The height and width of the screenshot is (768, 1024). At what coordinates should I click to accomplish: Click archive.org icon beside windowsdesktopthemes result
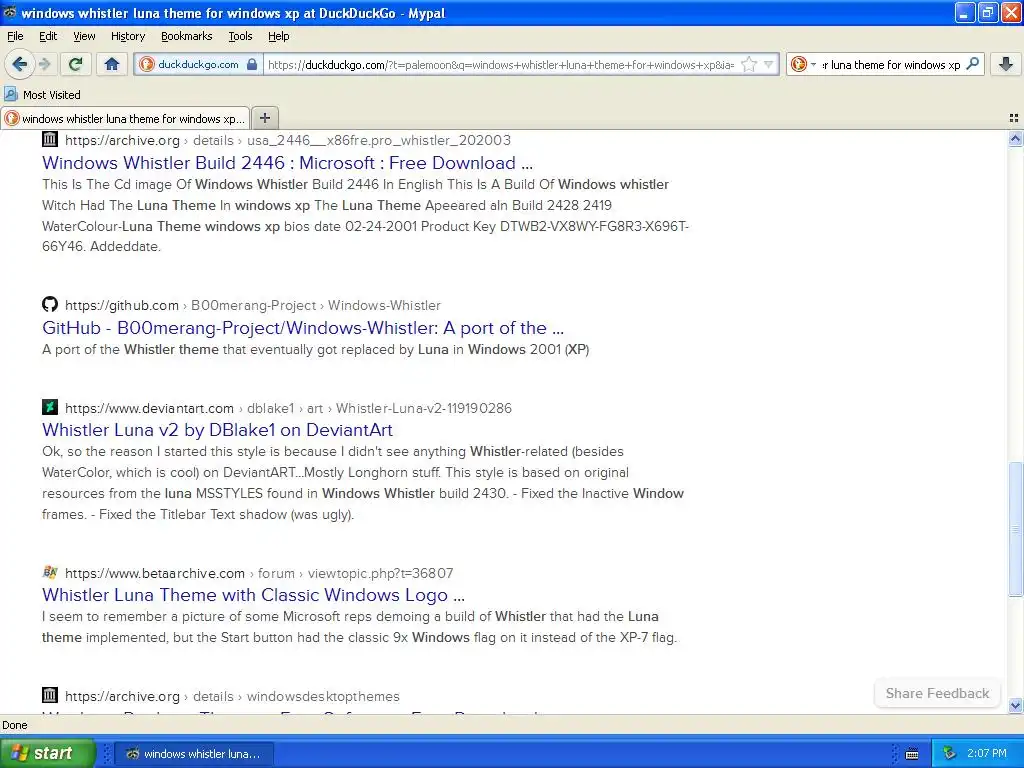pos(50,695)
